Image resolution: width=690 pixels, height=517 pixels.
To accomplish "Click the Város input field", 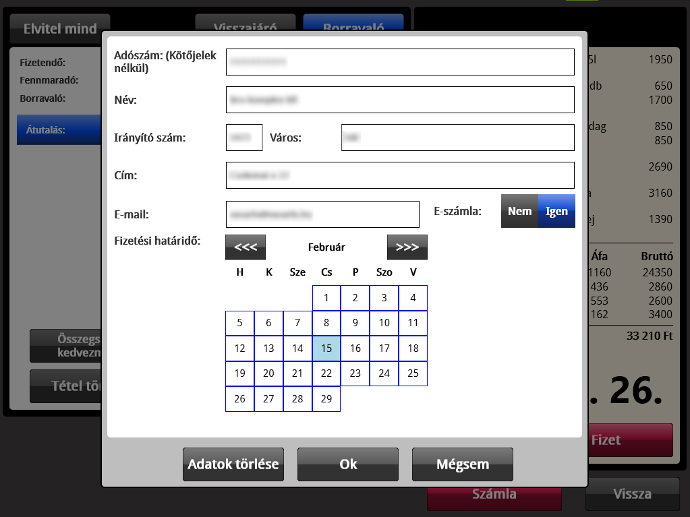I will (x=457, y=137).
